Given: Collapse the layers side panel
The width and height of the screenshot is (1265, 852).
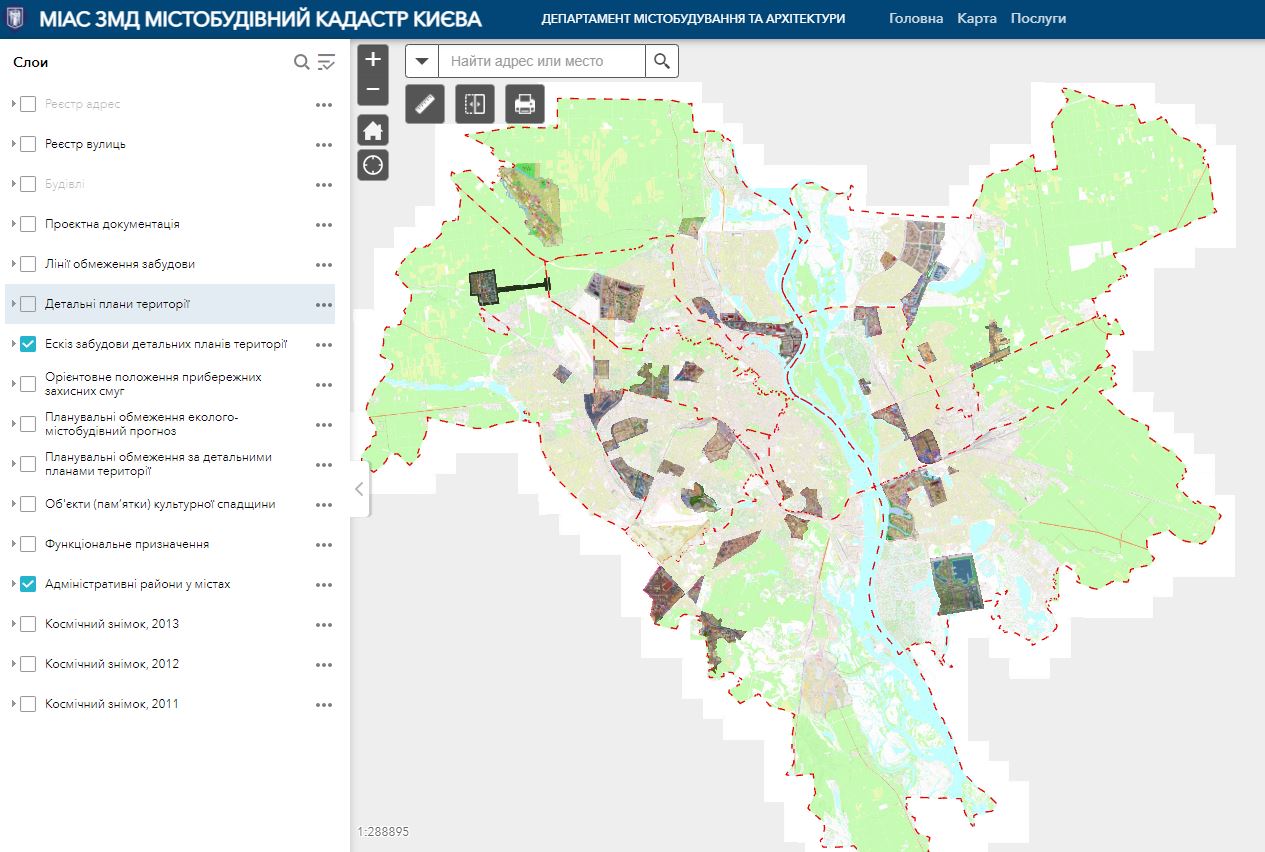Looking at the screenshot, I should (359, 489).
